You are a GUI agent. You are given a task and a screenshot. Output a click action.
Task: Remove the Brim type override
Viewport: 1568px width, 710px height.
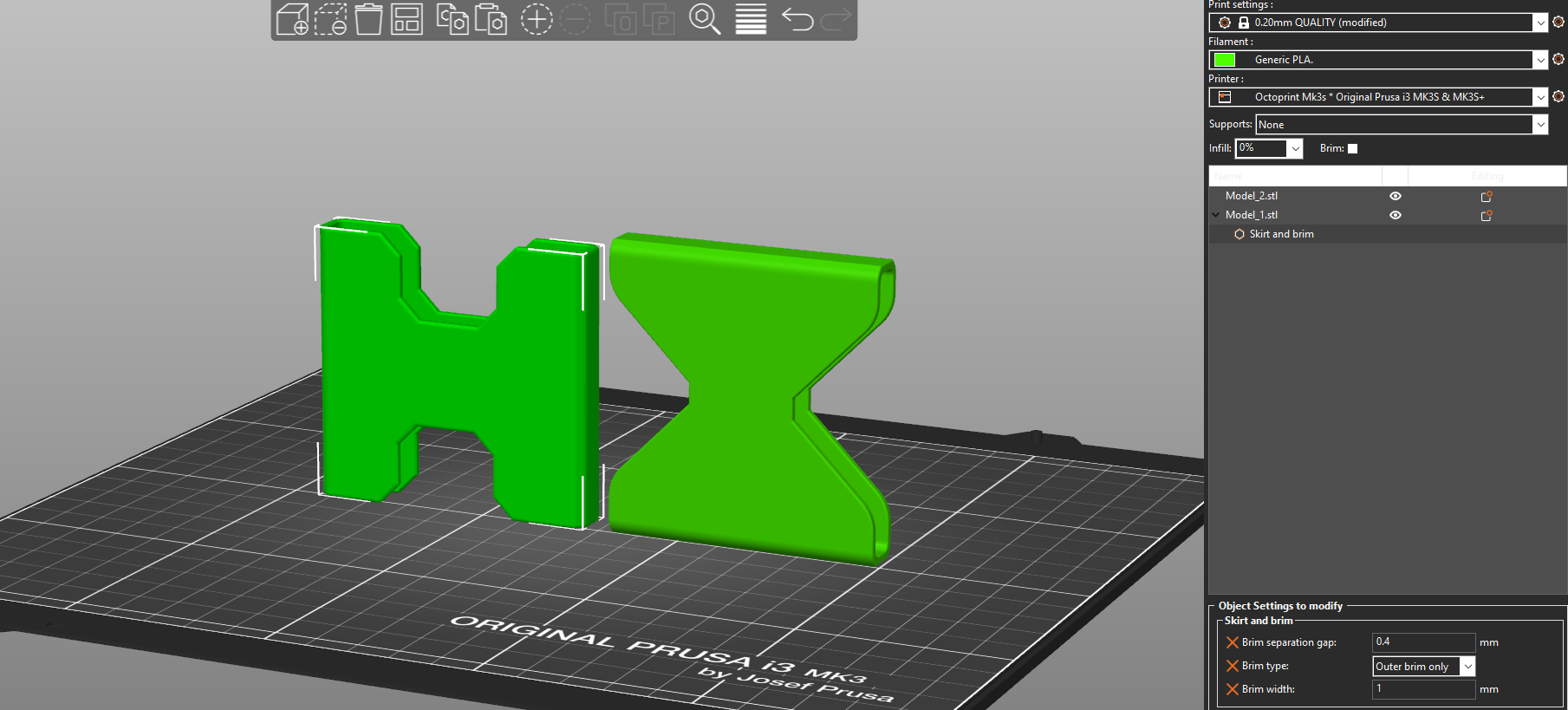[1232, 666]
